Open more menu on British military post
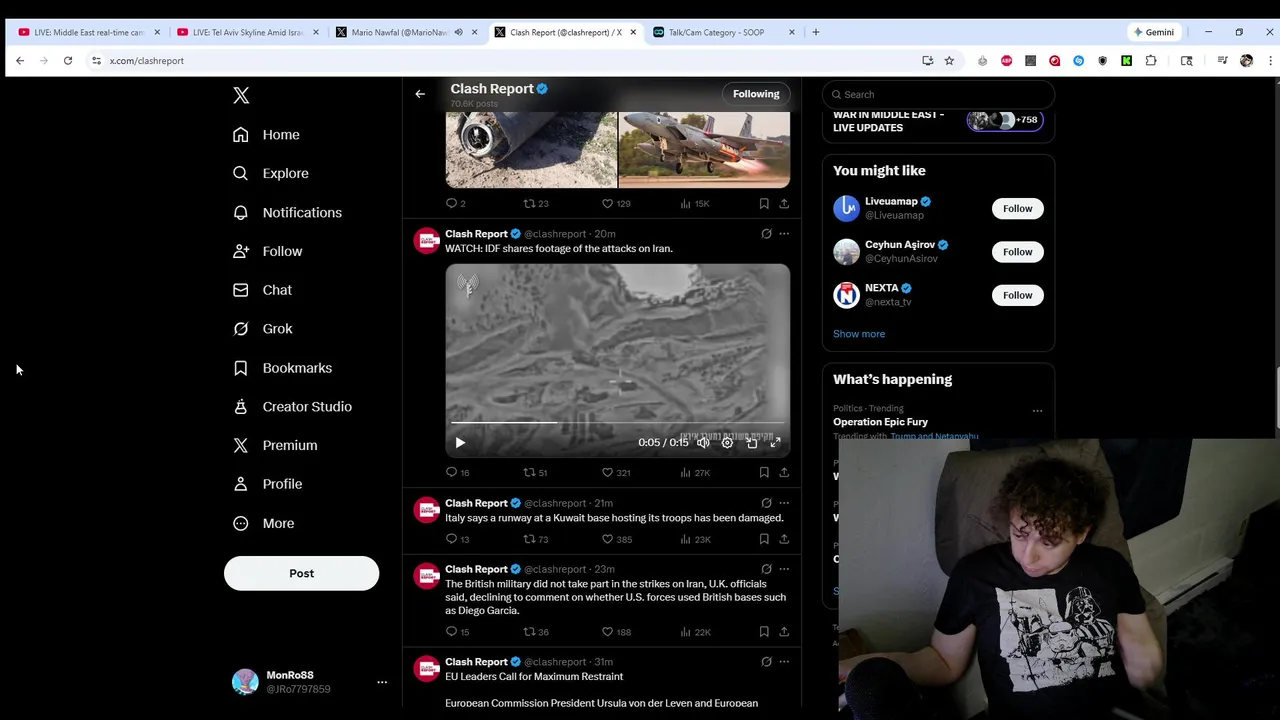Image resolution: width=1280 pixels, height=720 pixels. point(784,569)
